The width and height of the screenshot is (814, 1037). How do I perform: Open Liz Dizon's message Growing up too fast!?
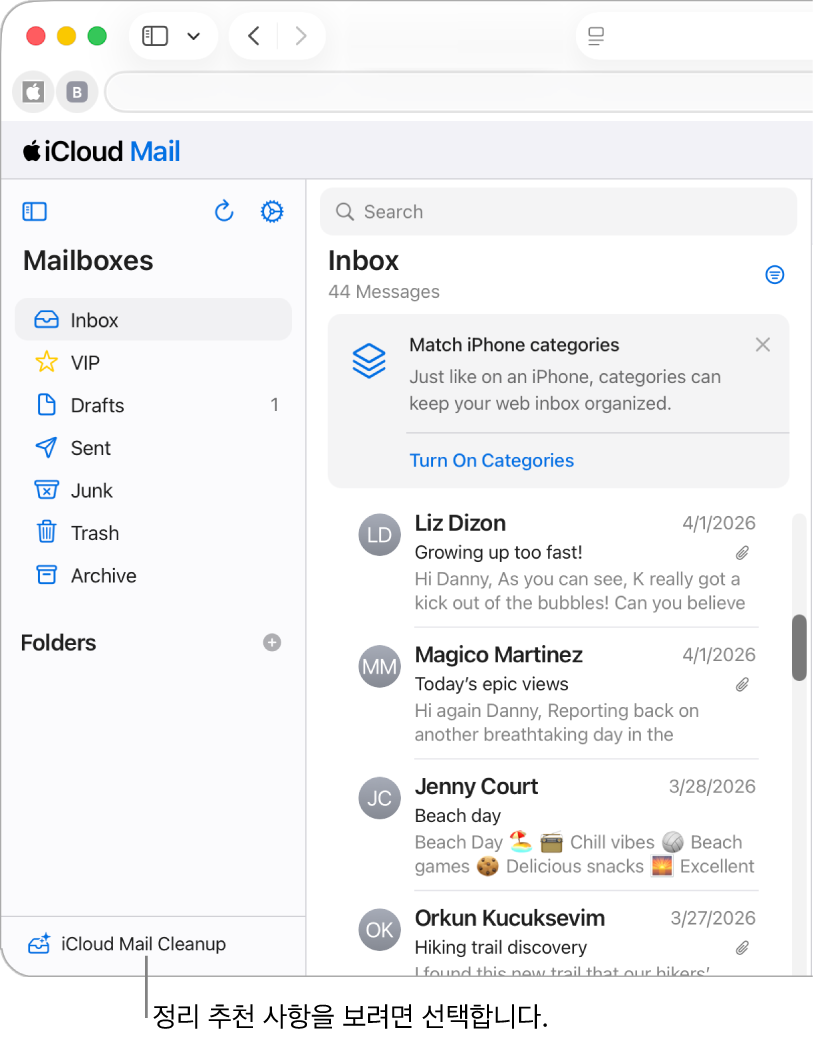[558, 562]
